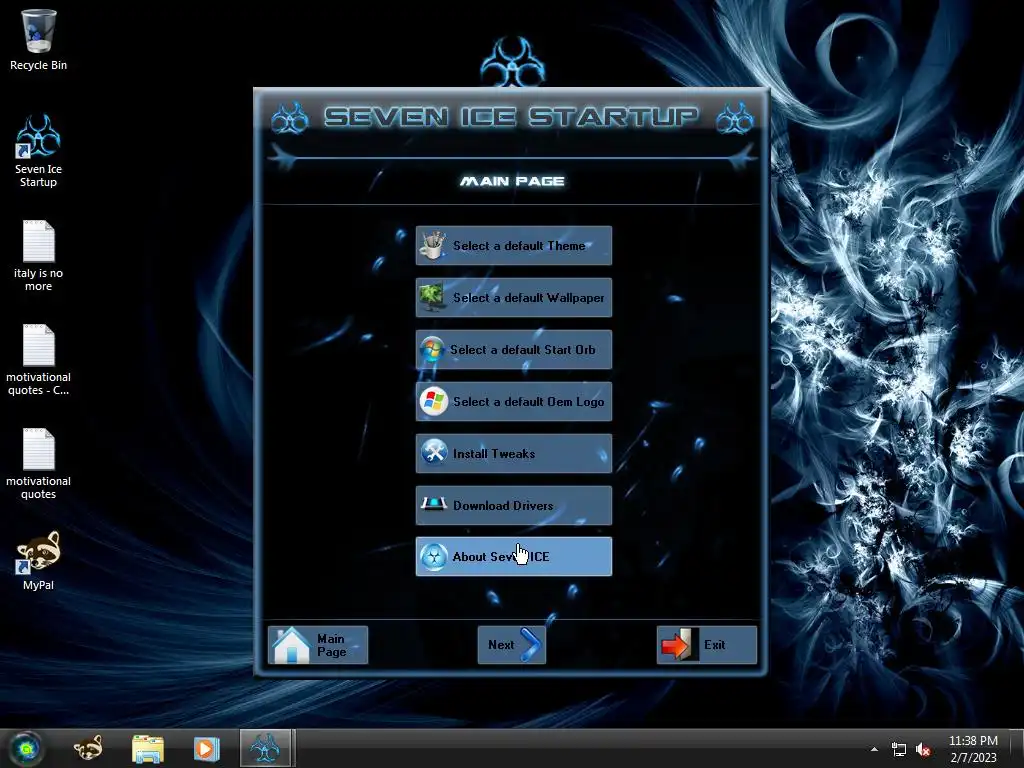Open file explorer from the taskbar

pyautogui.click(x=148, y=748)
